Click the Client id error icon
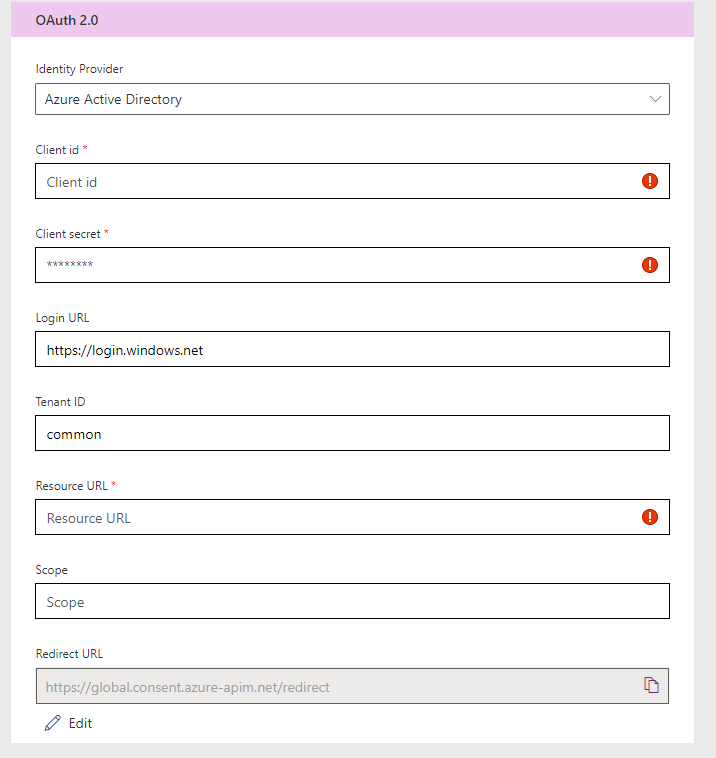The image size is (716, 758). pos(650,181)
